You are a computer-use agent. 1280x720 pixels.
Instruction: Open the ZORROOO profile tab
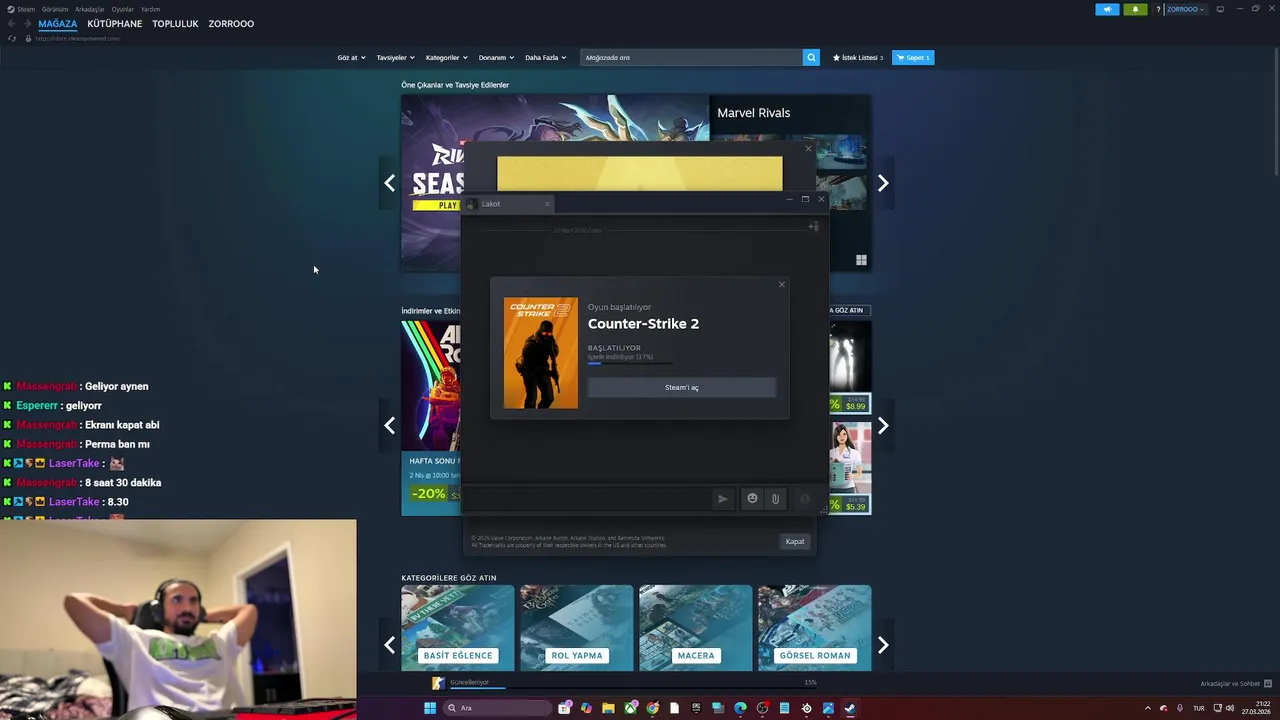tap(231, 24)
